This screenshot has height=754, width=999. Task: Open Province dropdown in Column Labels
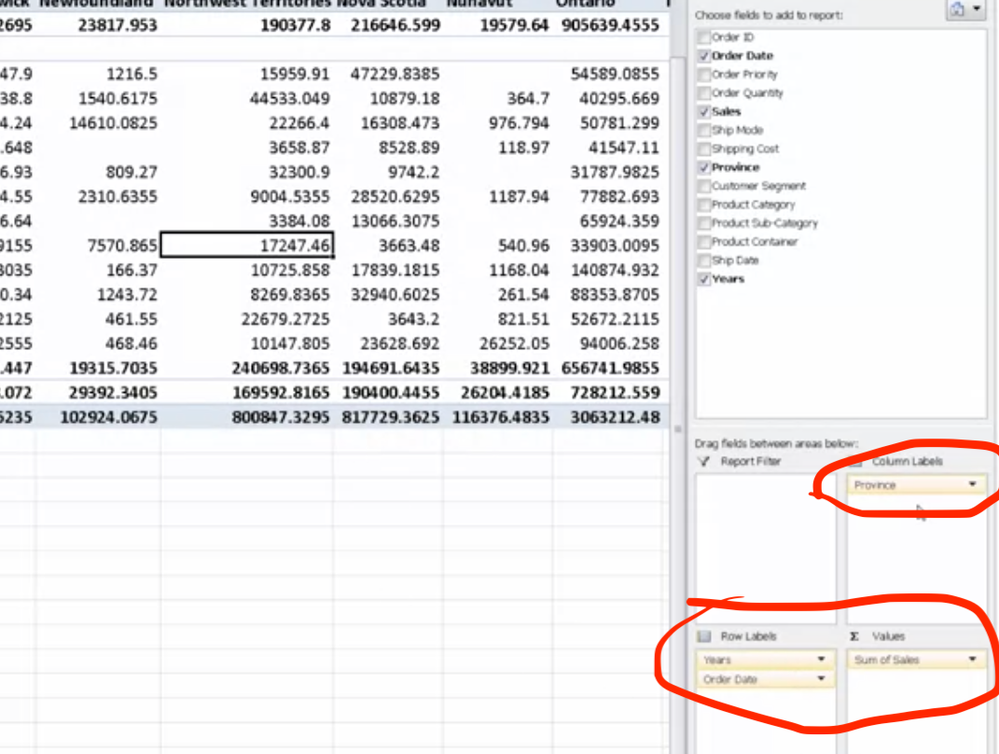(972, 484)
